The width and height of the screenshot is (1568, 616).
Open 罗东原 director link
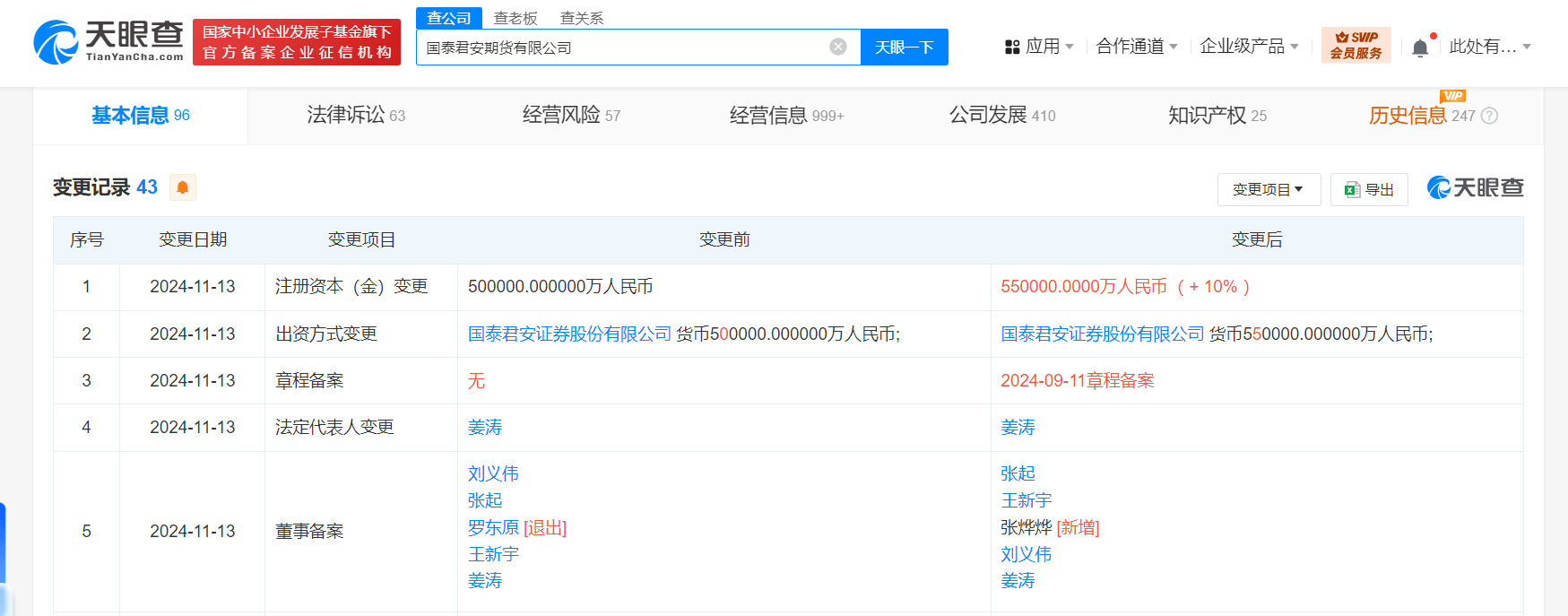(x=493, y=527)
